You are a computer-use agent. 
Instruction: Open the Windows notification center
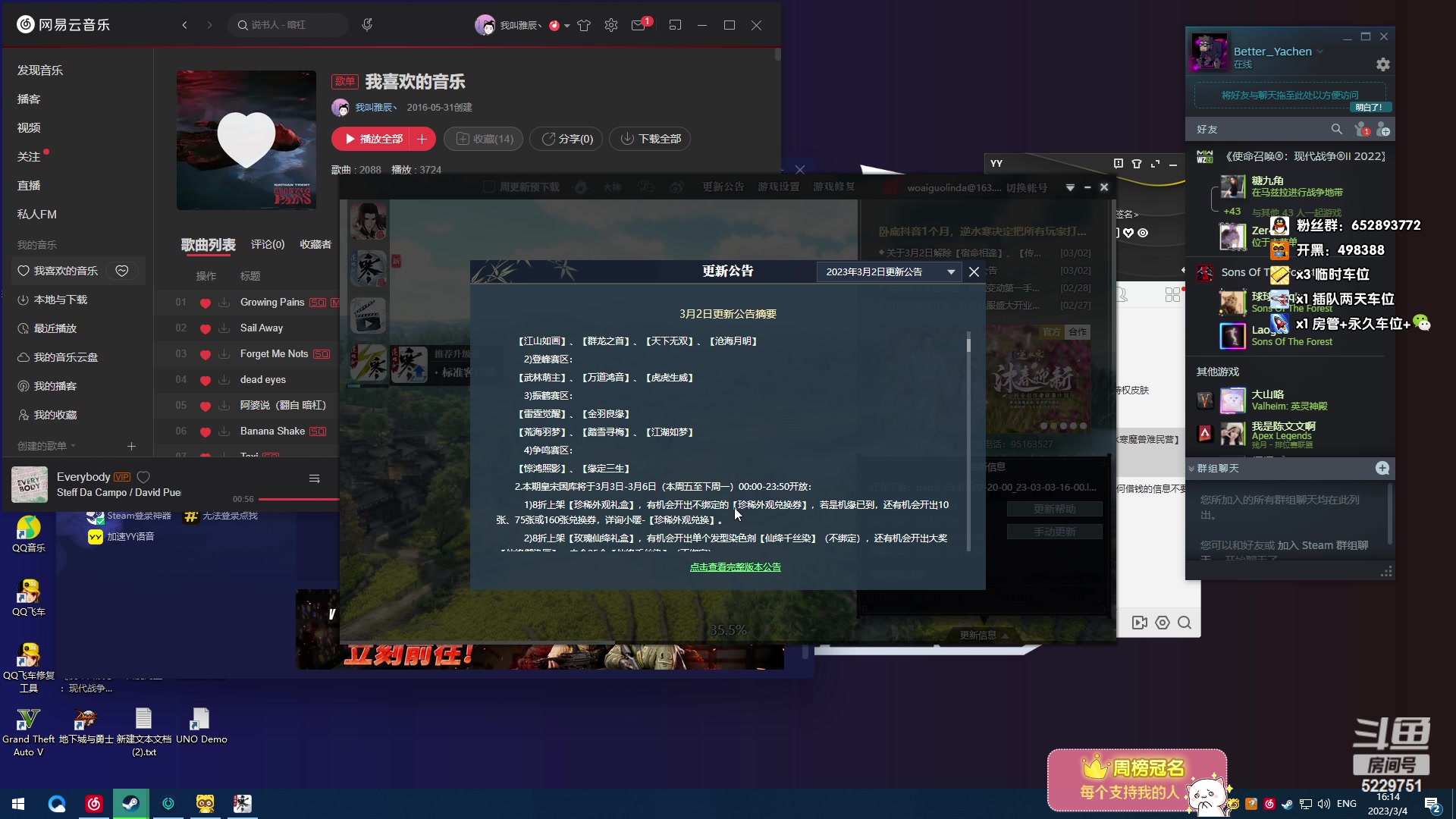pos(1432,805)
